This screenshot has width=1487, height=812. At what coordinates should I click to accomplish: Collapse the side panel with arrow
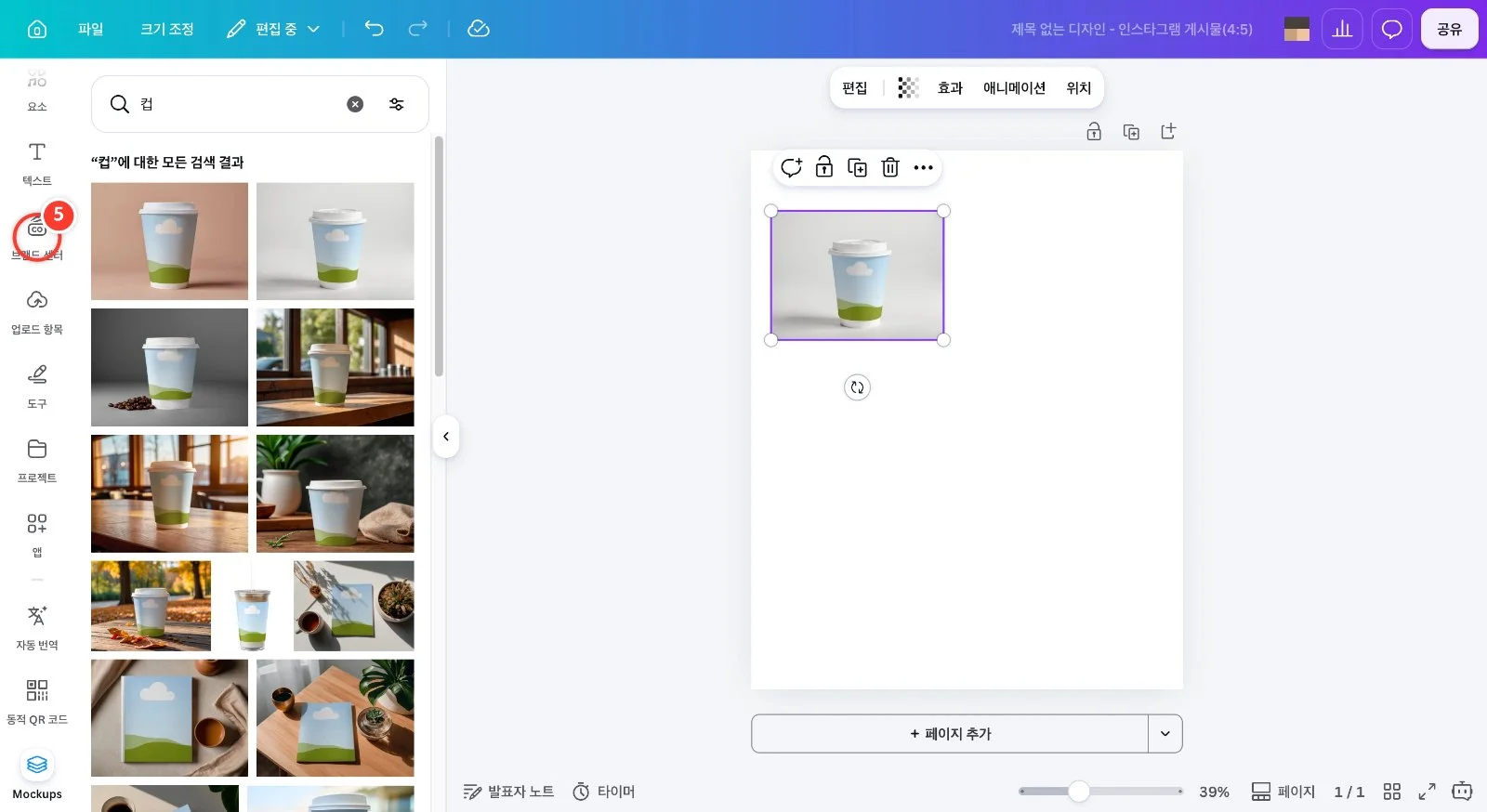(446, 437)
